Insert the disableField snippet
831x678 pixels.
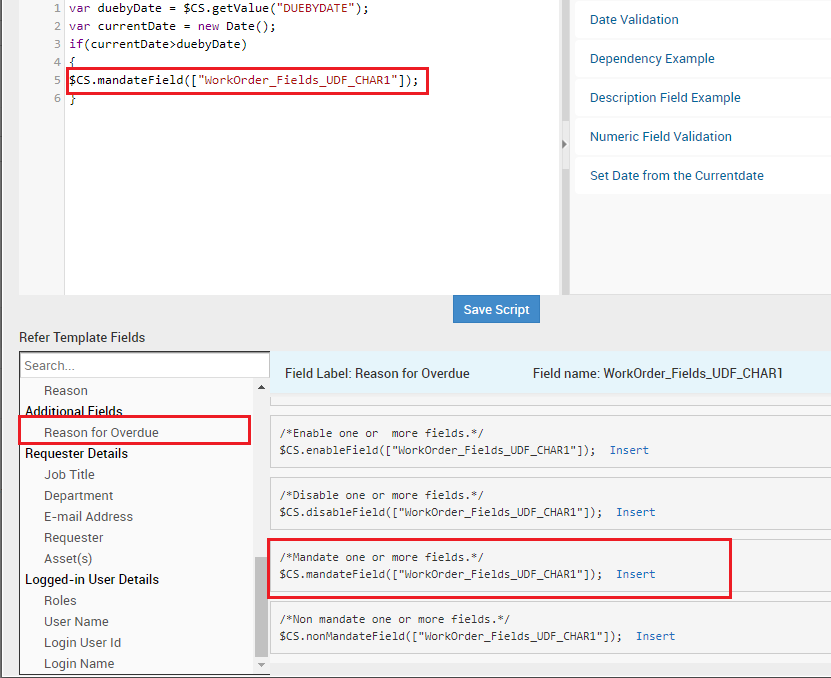(635, 512)
